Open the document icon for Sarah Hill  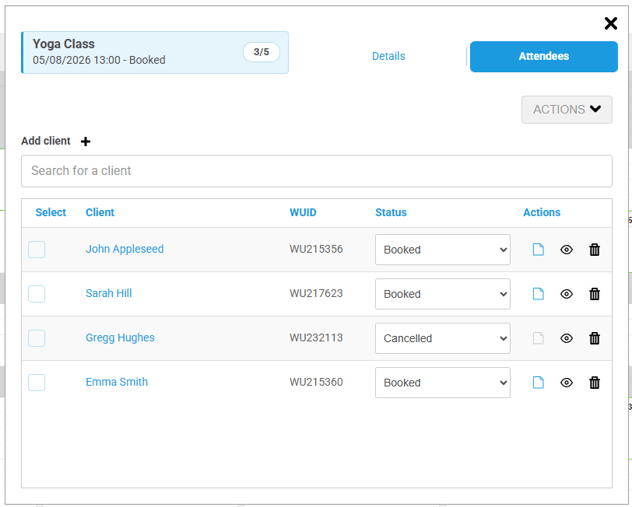tap(538, 294)
